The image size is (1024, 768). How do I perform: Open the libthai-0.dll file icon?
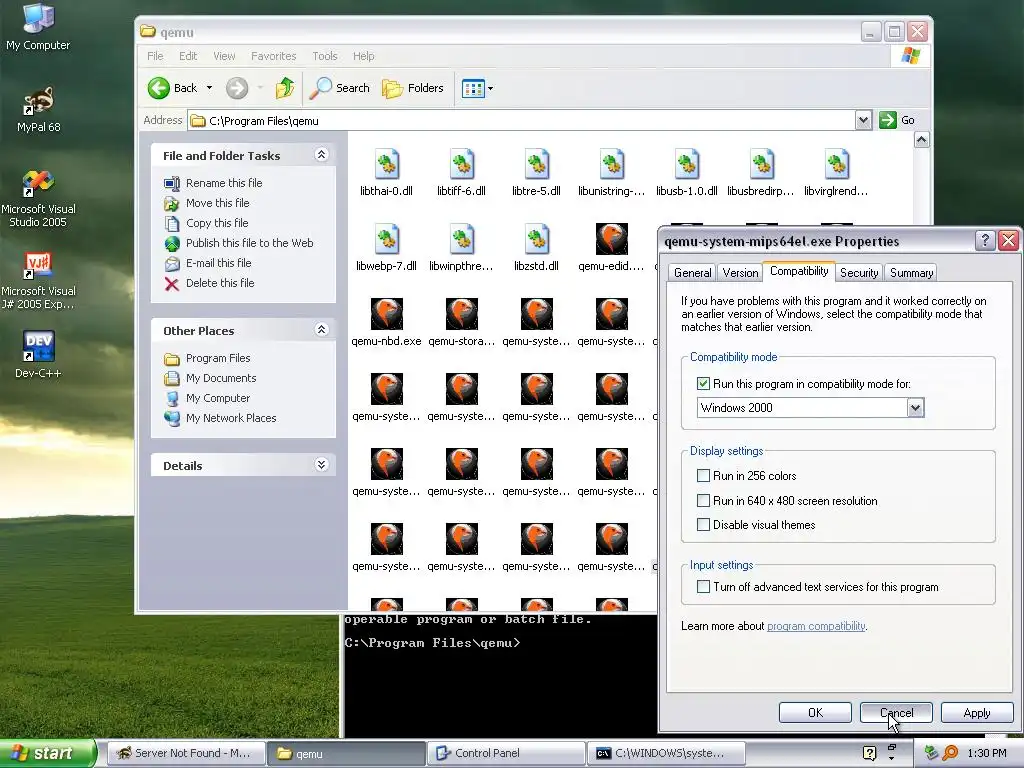click(x=386, y=164)
